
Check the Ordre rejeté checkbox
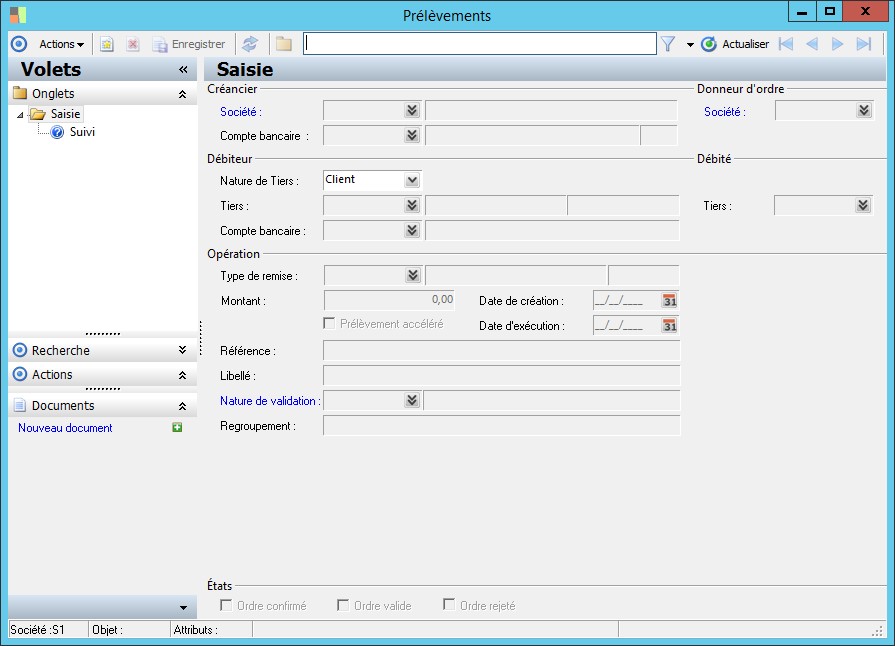click(449, 605)
